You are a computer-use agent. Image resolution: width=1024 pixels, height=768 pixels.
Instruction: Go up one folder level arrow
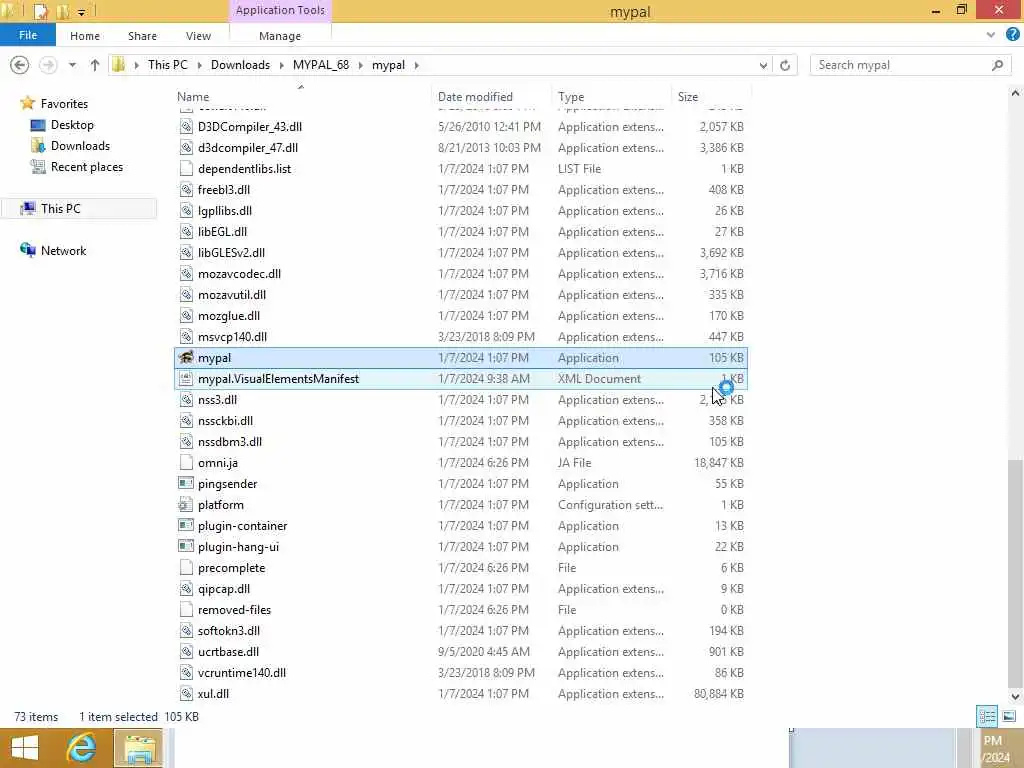pos(95,65)
